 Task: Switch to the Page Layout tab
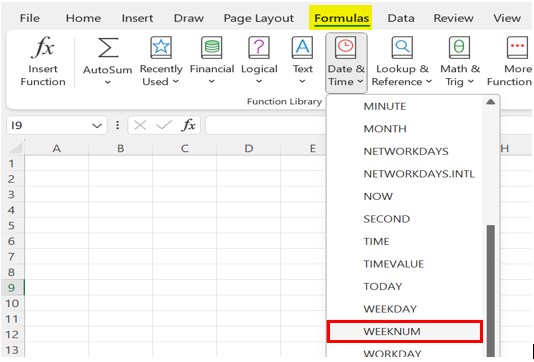click(x=258, y=18)
